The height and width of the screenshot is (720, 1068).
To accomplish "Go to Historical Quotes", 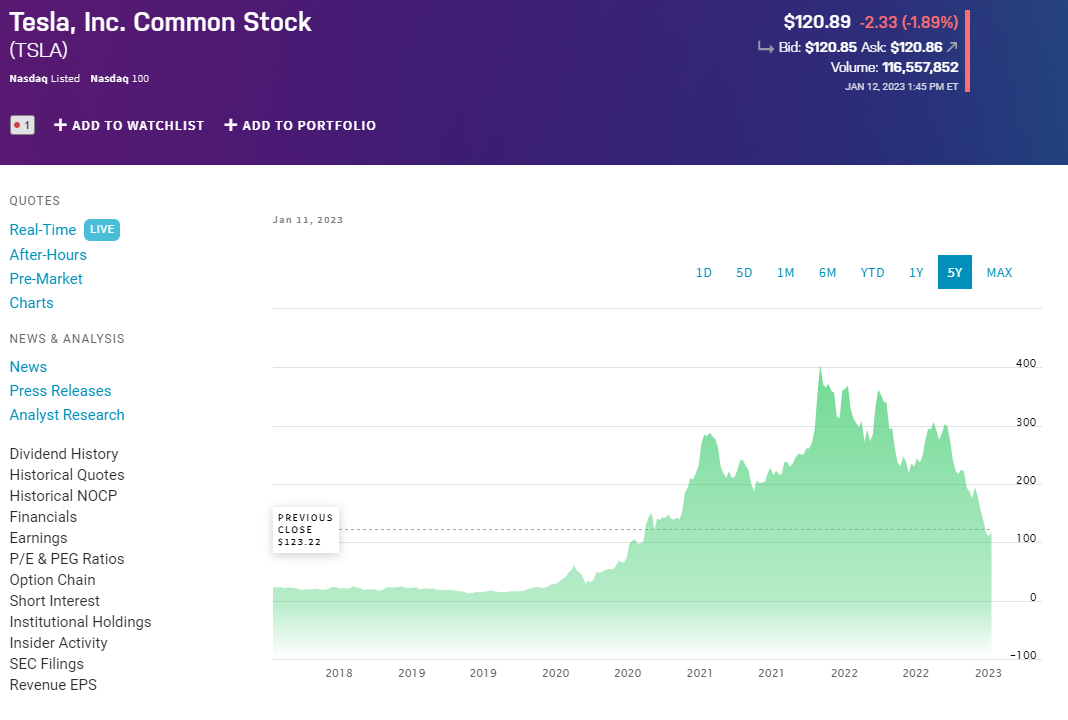I will point(67,475).
